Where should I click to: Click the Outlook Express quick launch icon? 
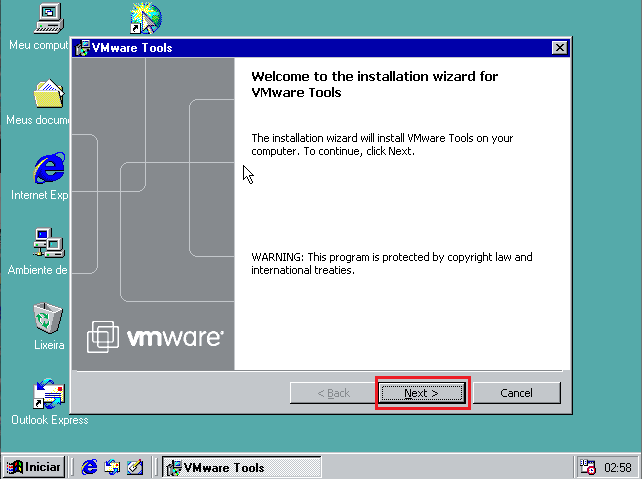112,467
